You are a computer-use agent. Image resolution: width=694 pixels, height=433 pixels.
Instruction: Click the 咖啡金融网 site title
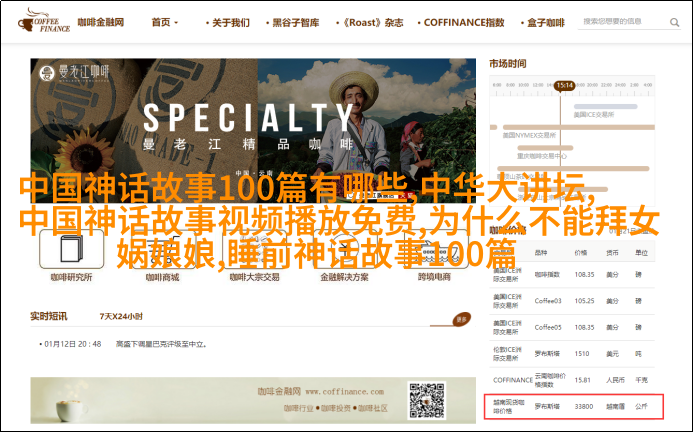click(x=101, y=22)
